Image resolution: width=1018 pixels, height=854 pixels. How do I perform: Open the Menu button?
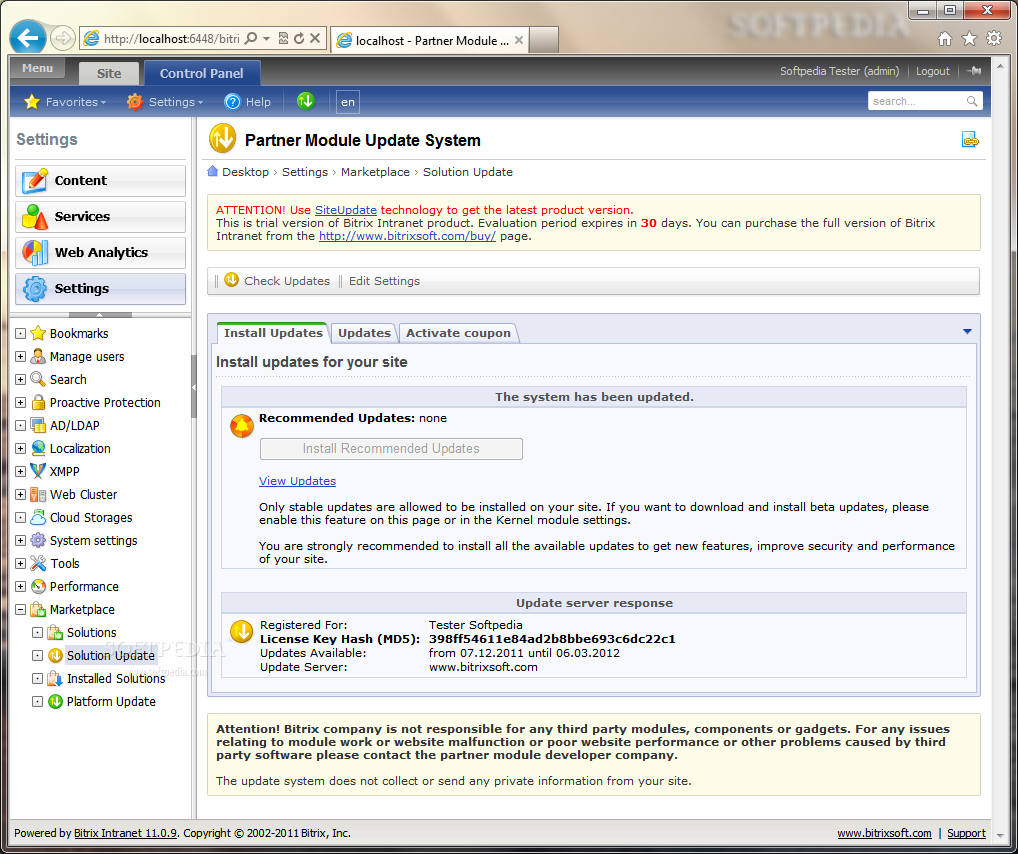click(x=38, y=68)
